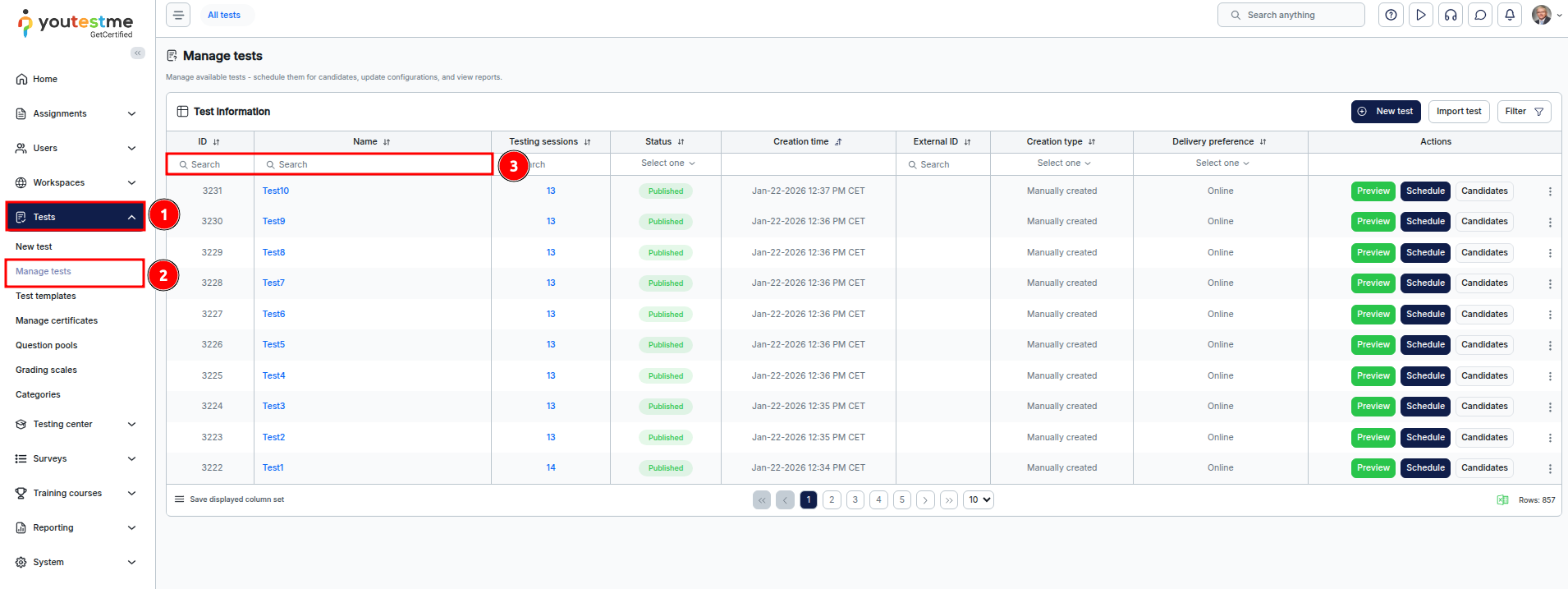Sort table by ID column
The height and width of the screenshot is (589, 1568).
[217, 142]
